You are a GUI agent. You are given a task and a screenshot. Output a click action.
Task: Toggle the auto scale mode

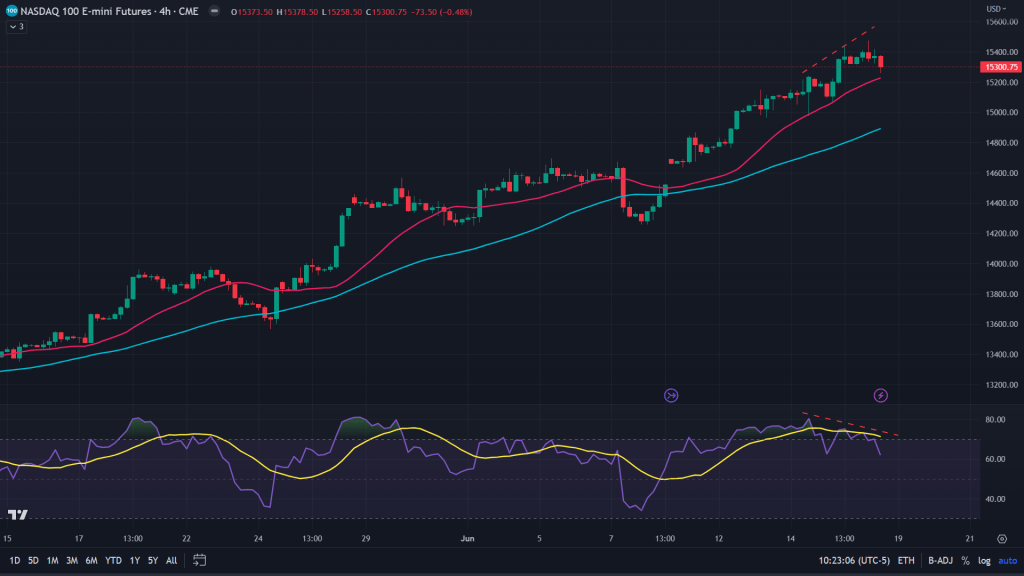[1005, 560]
